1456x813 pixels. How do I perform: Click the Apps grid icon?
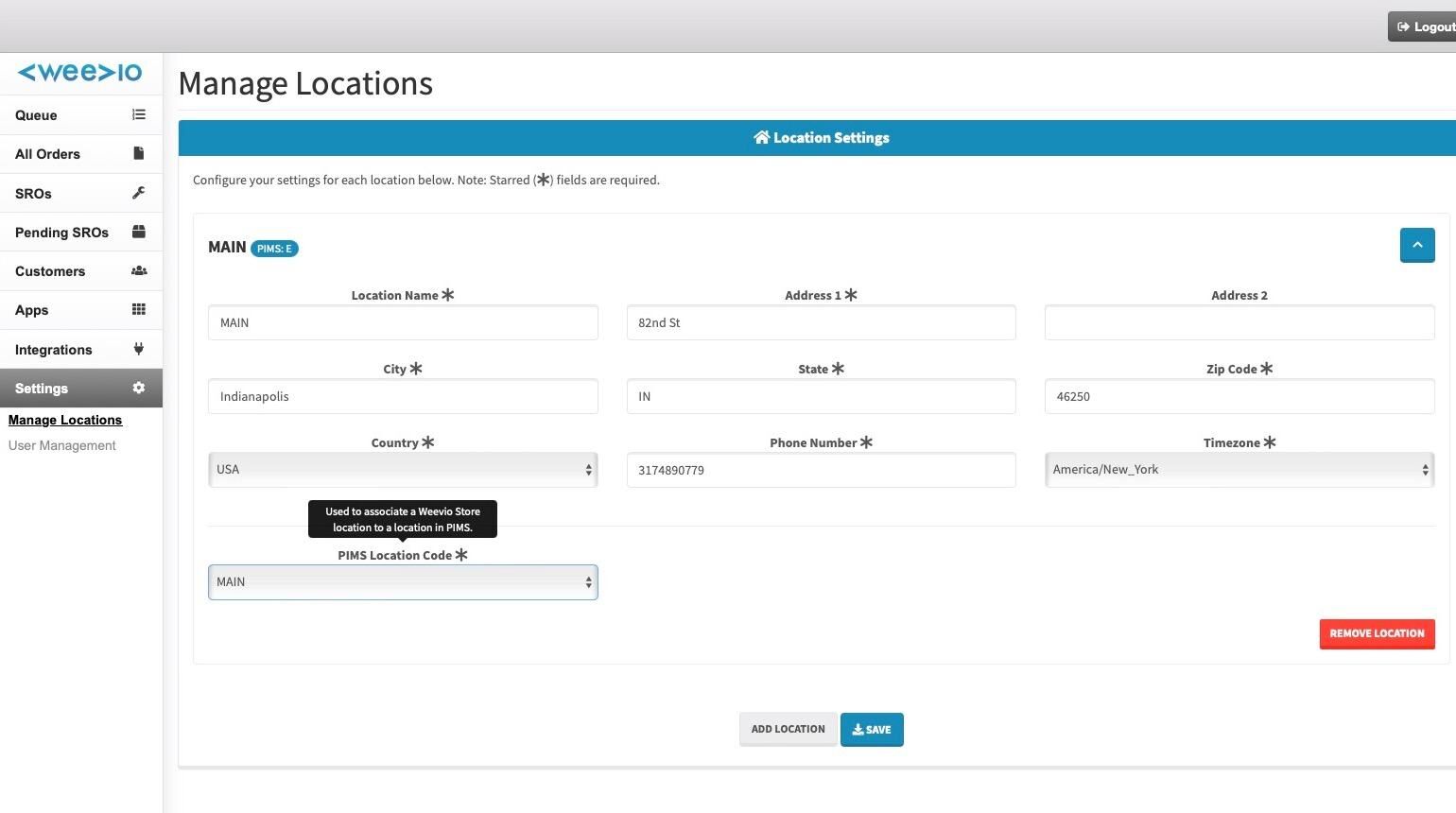tap(139, 309)
